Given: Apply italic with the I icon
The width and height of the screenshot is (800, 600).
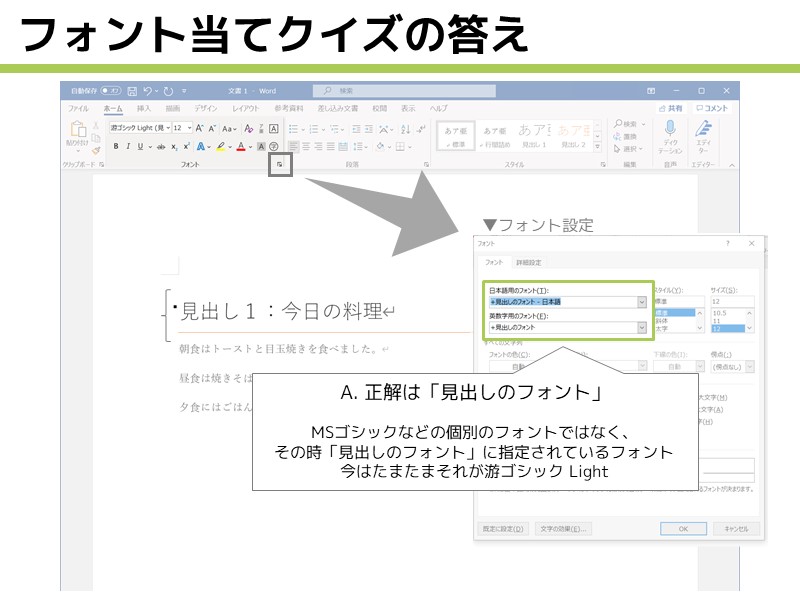Looking at the screenshot, I should (x=127, y=146).
